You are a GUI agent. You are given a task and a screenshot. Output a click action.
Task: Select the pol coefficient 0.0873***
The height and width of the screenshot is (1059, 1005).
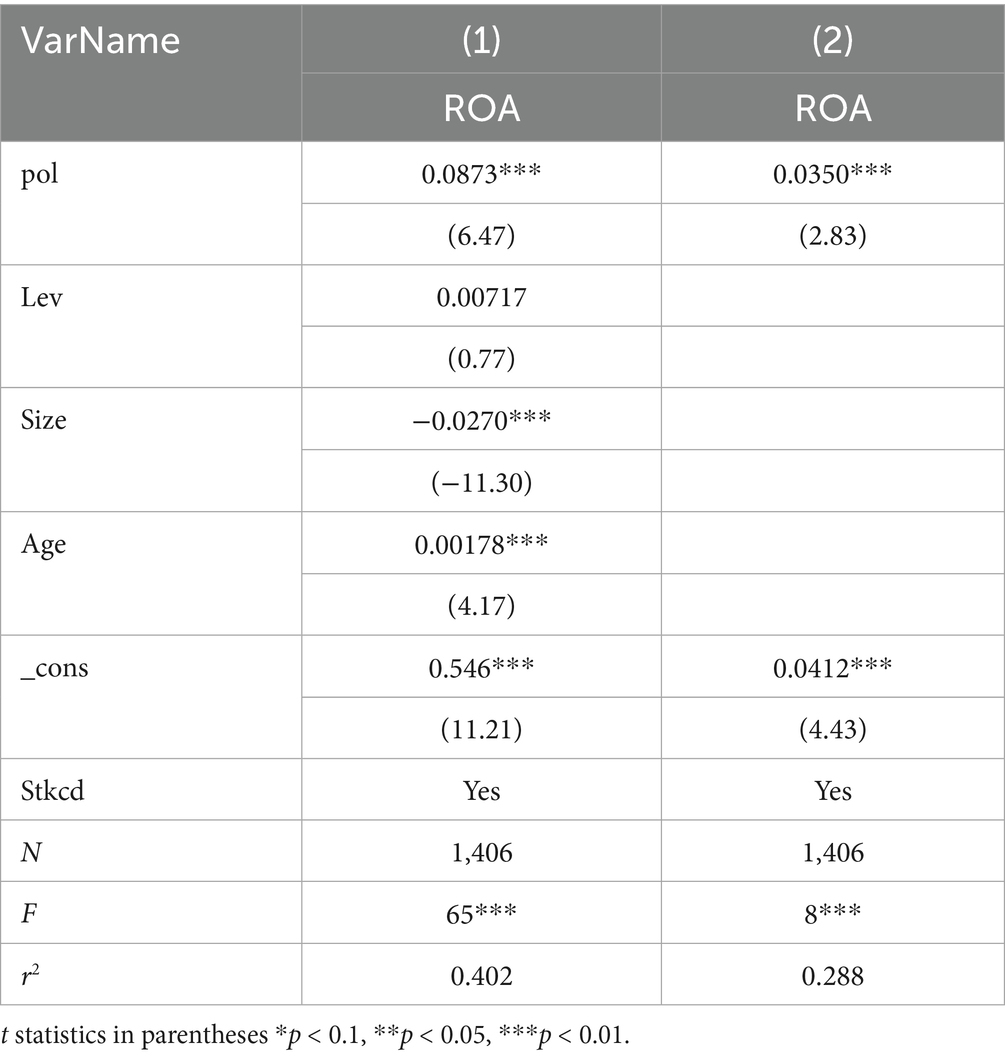(x=481, y=173)
